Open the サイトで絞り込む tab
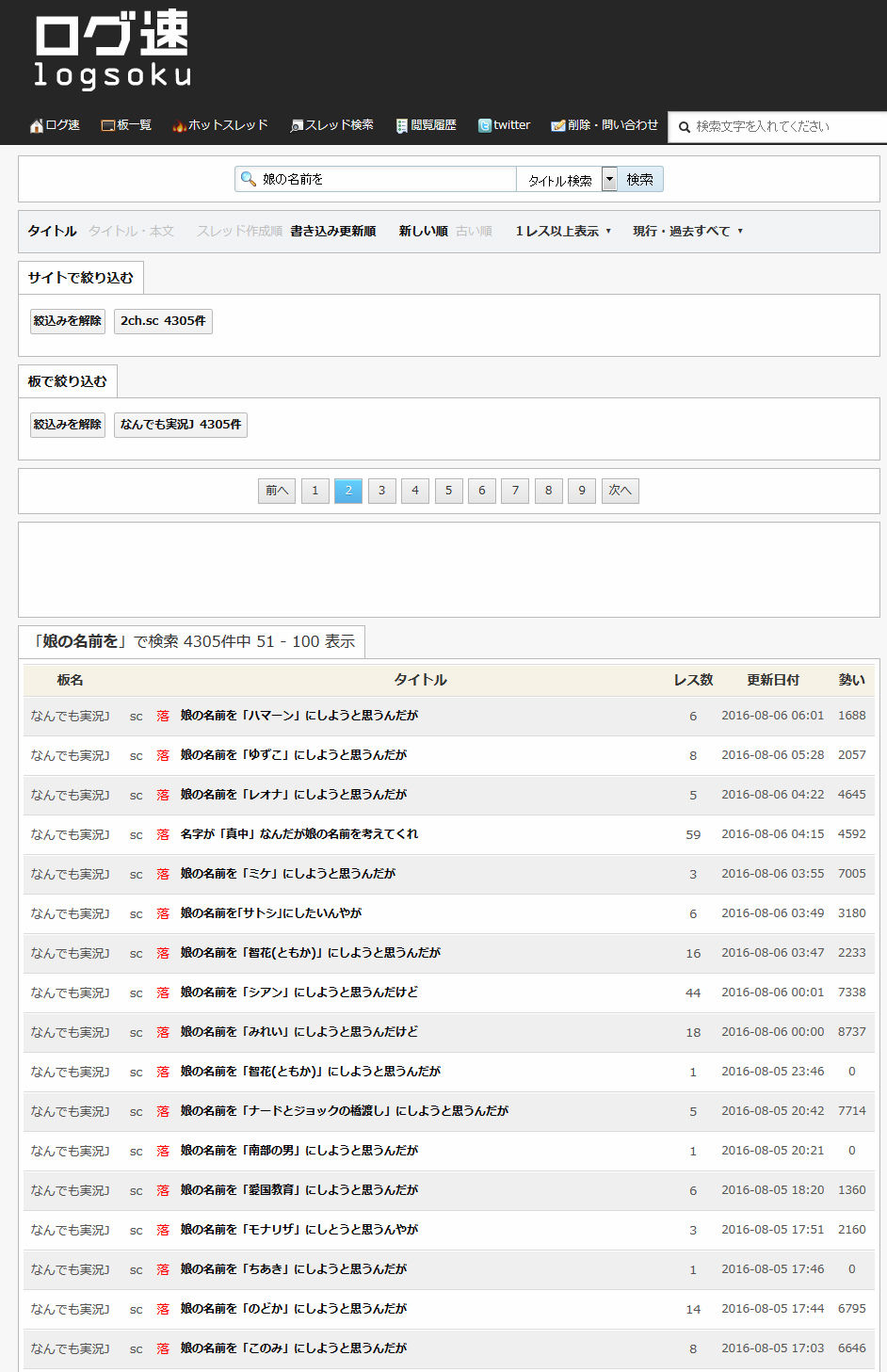The height and width of the screenshot is (1372, 887). click(81, 278)
